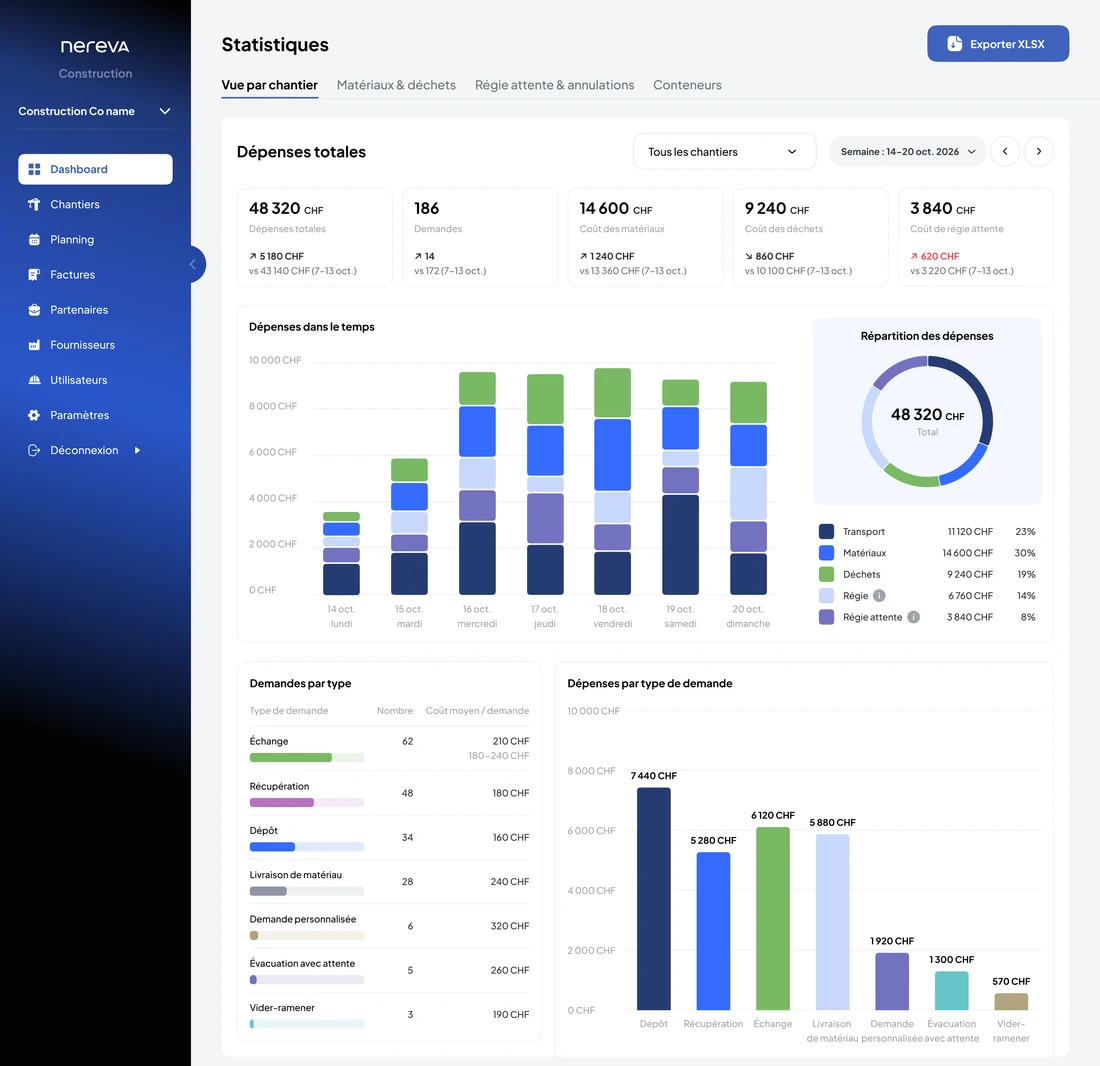Open Chantiers in the sidebar
This screenshot has height=1066, width=1100.
coord(95,204)
